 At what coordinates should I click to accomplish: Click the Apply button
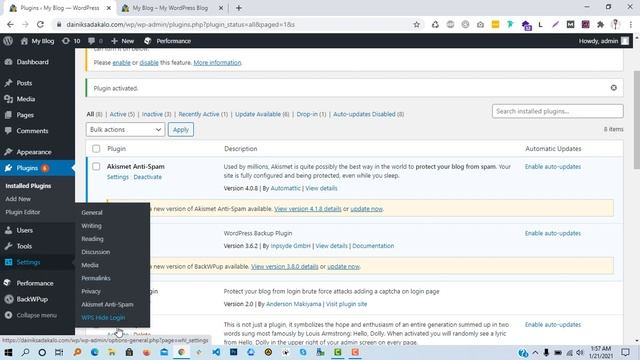click(x=180, y=129)
